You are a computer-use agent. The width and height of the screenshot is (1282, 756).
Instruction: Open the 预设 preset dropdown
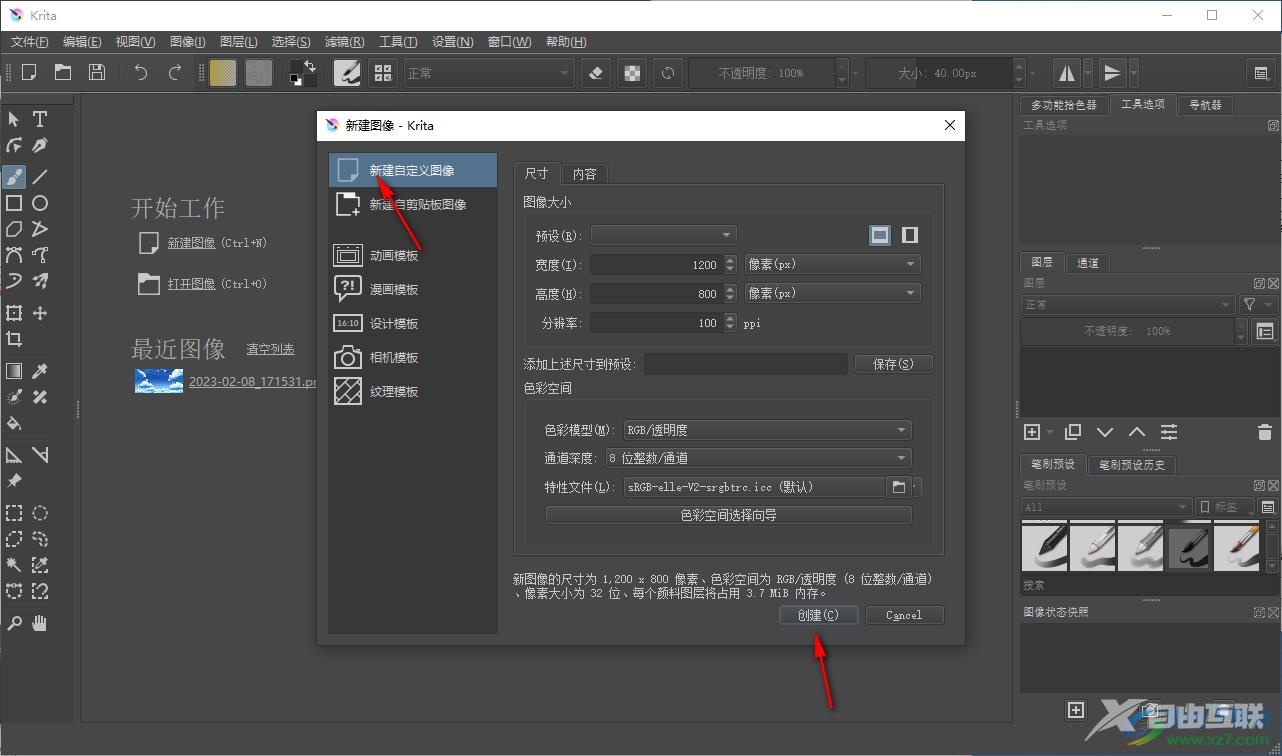point(664,235)
